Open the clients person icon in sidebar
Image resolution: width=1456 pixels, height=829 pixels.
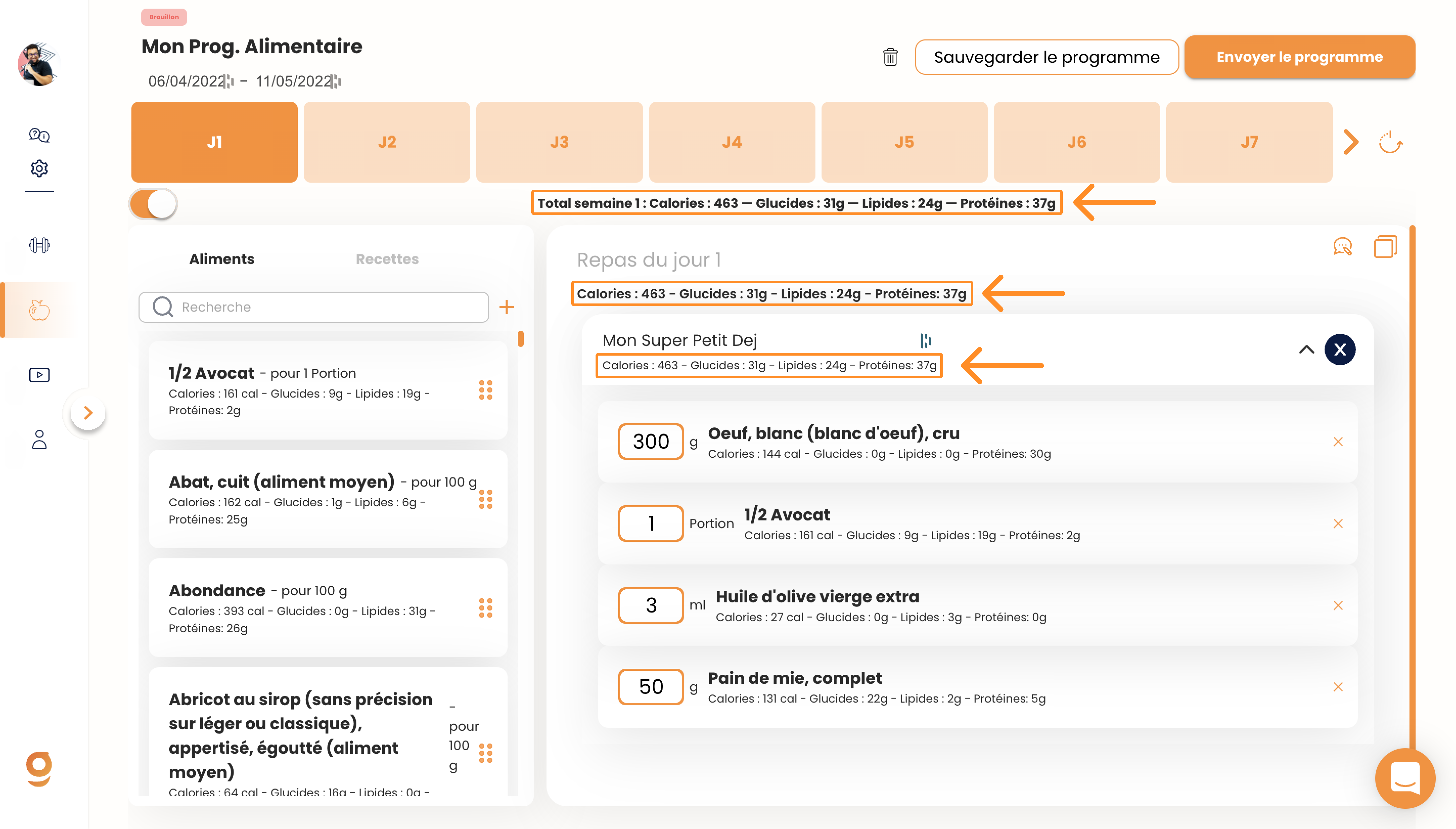39,440
